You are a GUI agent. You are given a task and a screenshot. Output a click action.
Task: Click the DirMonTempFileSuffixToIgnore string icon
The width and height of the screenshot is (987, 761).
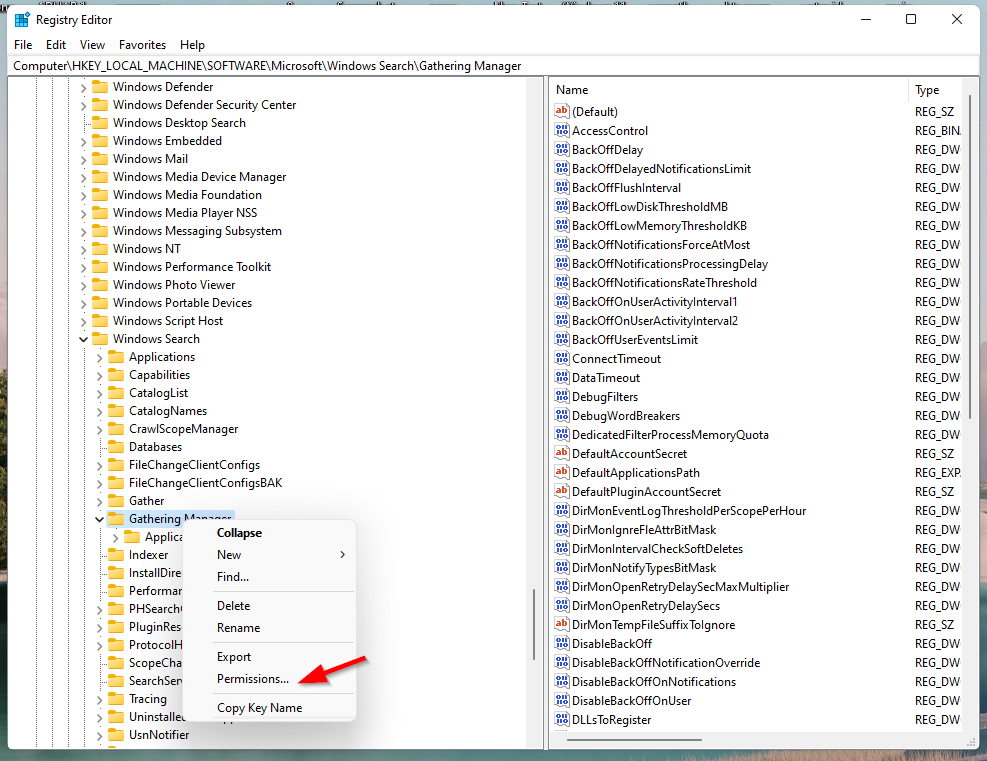click(561, 624)
